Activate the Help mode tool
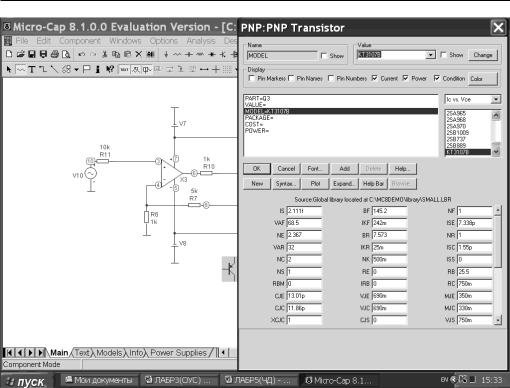 (x=110, y=69)
